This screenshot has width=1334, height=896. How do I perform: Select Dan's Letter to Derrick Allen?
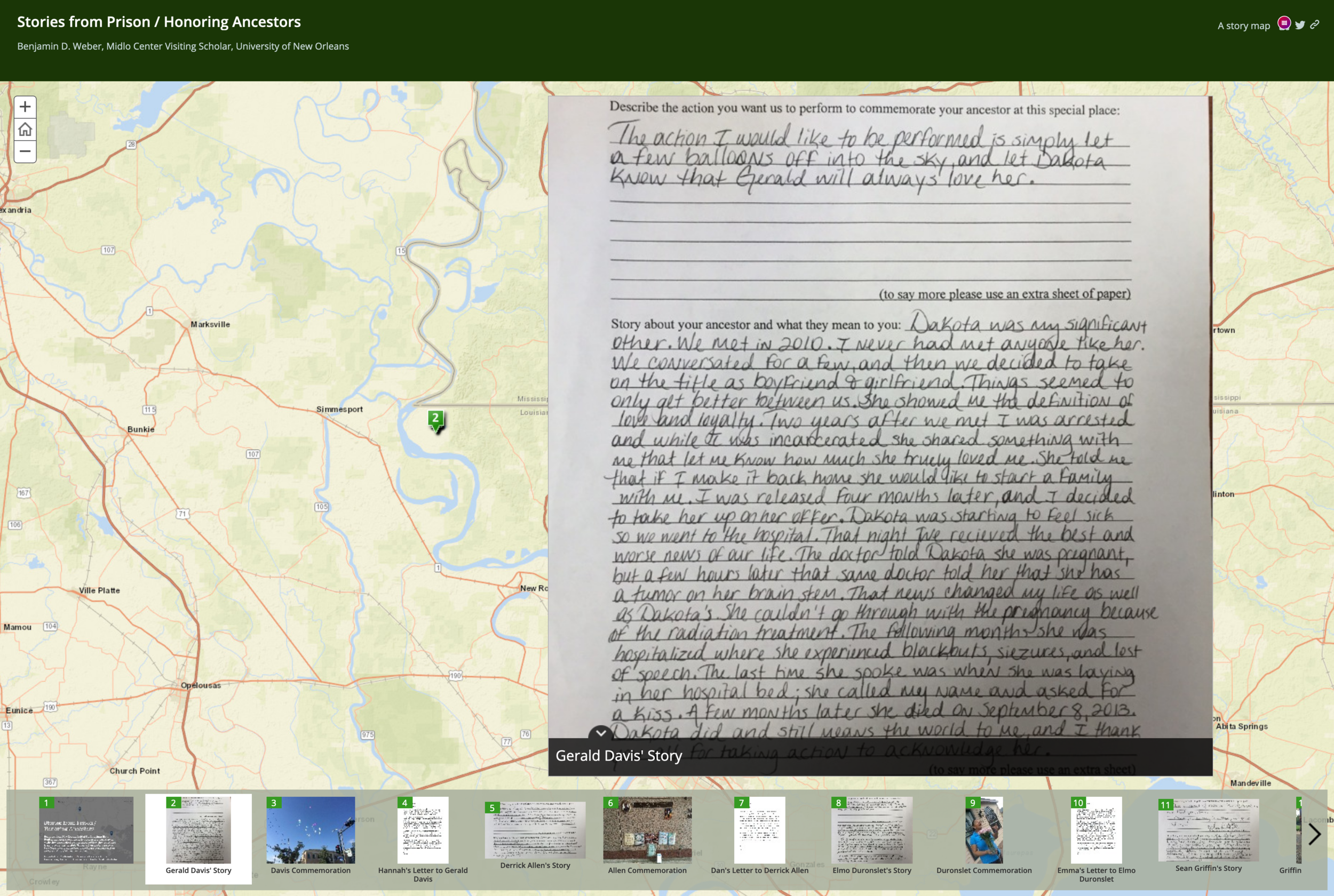pyautogui.click(x=759, y=830)
